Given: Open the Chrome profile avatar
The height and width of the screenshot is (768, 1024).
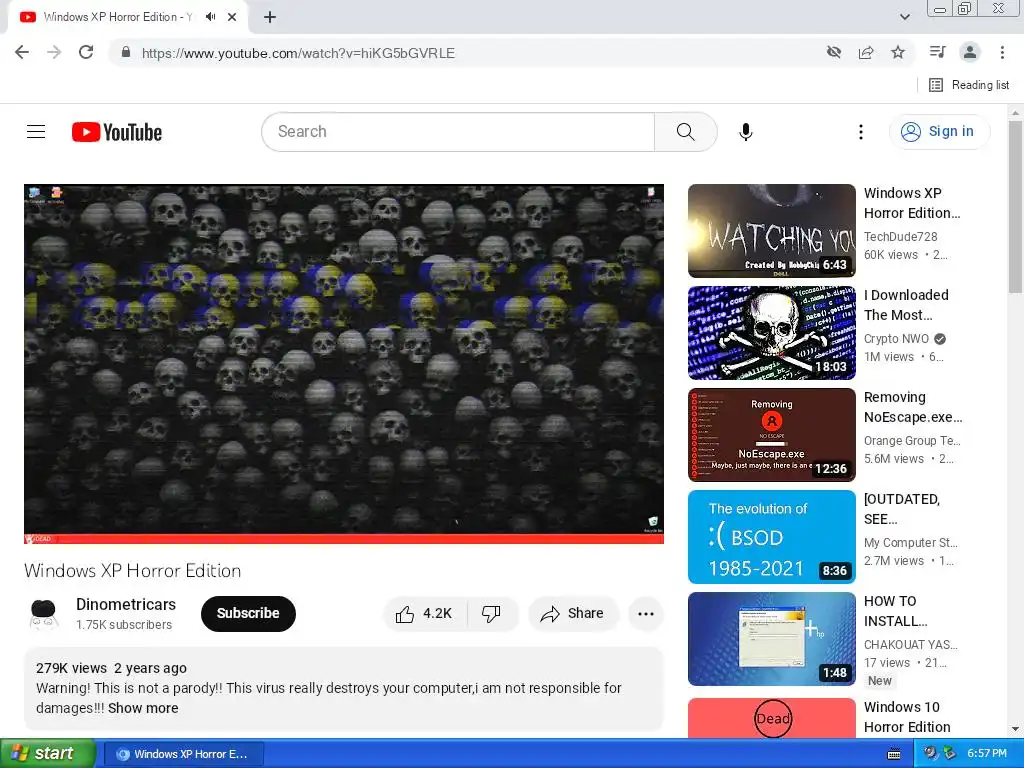Looking at the screenshot, I should pyautogui.click(x=970, y=52).
